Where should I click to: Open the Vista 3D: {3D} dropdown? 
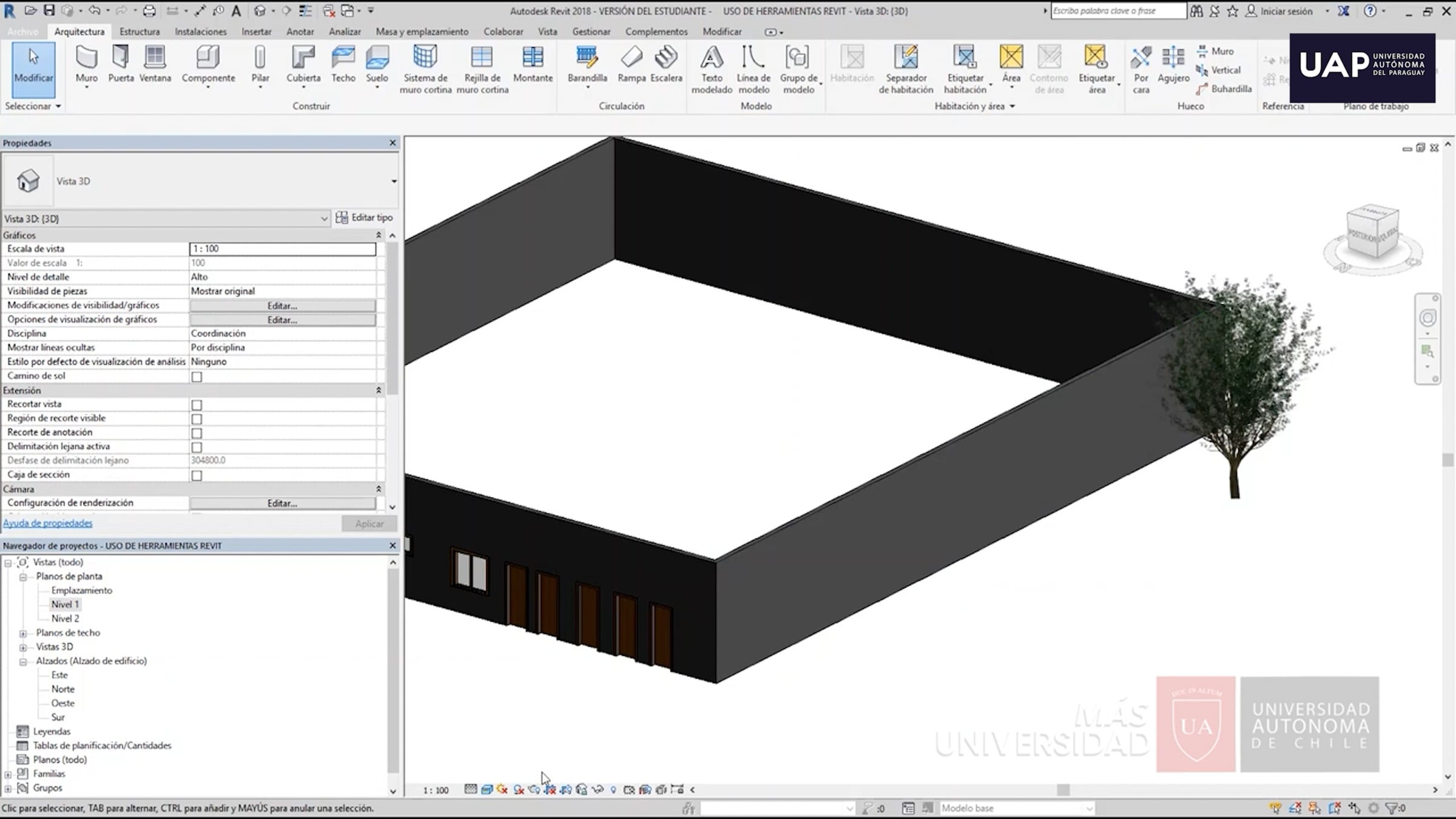(323, 218)
